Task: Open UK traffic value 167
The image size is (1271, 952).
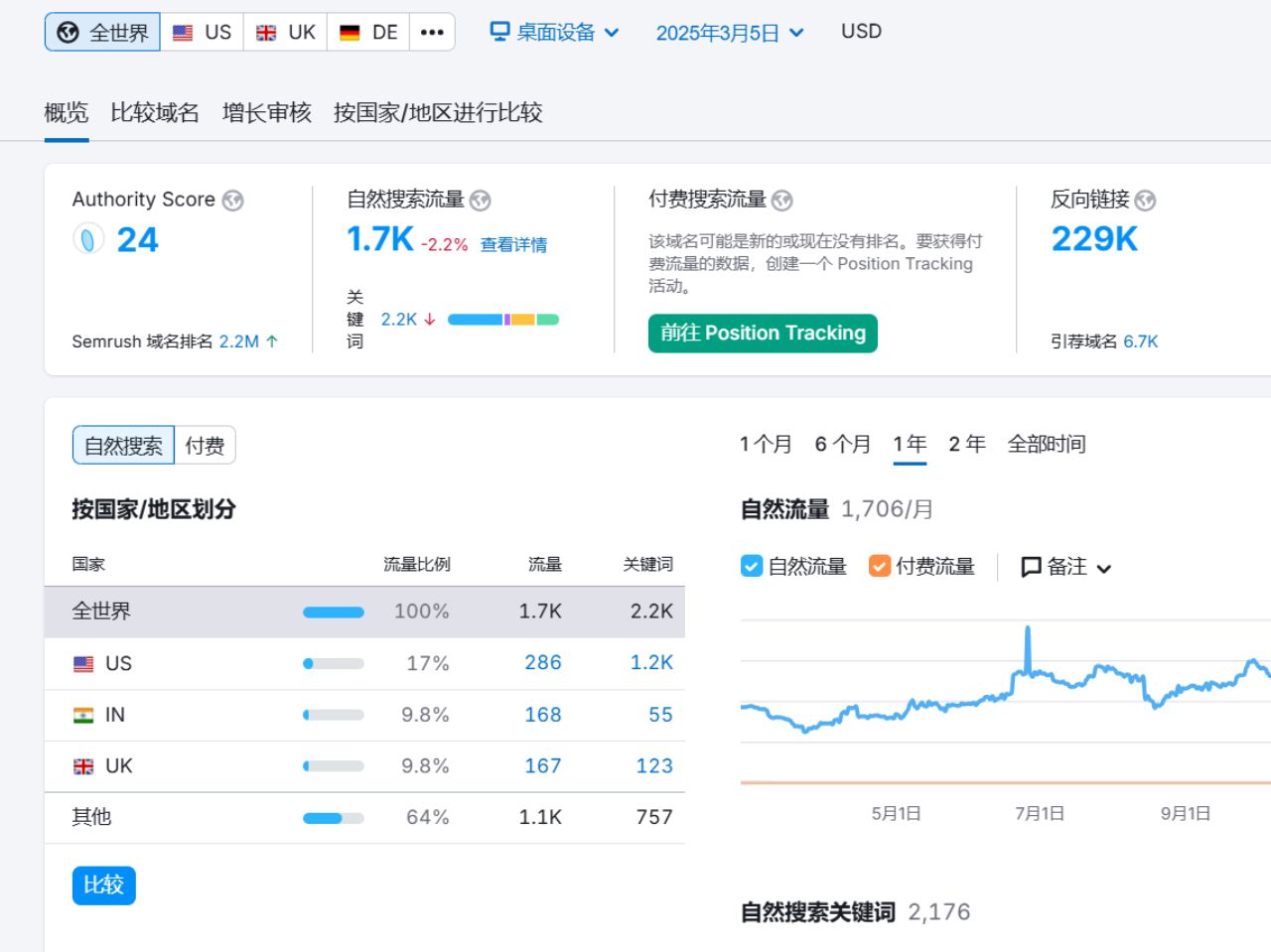Action: (x=543, y=766)
